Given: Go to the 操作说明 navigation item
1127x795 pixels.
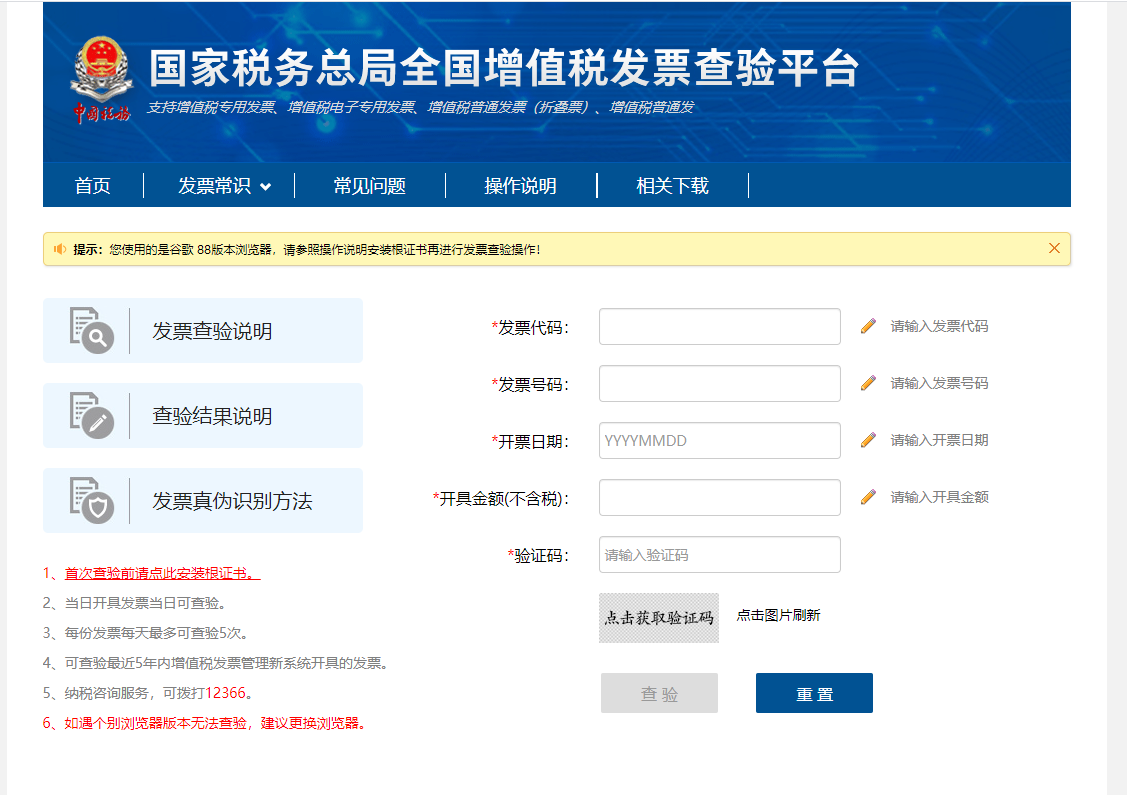Looking at the screenshot, I should tap(520, 186).
